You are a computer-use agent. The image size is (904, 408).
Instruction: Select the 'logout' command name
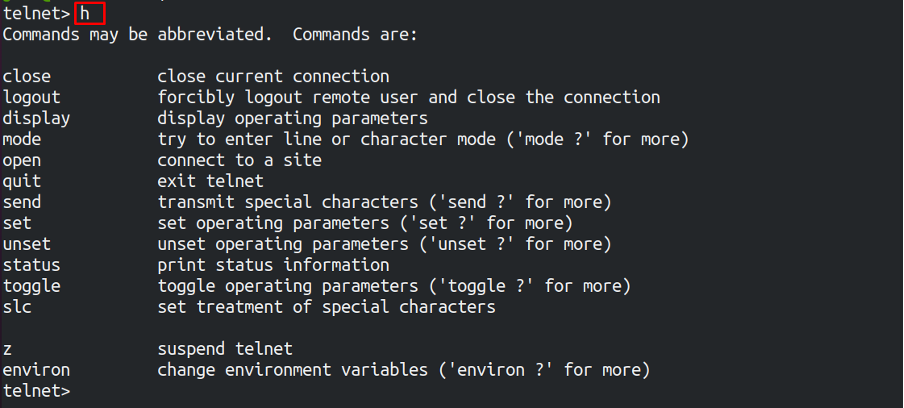[x=32, y=97]
